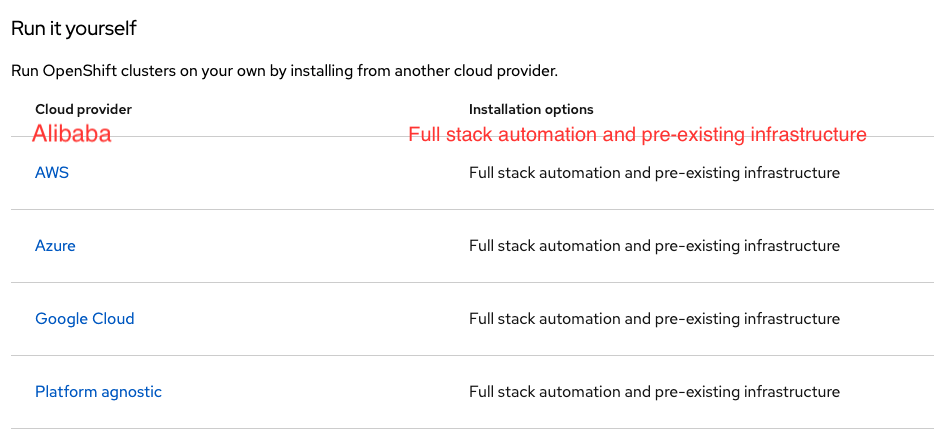Click Platform agnostic row installation options text

654,392
